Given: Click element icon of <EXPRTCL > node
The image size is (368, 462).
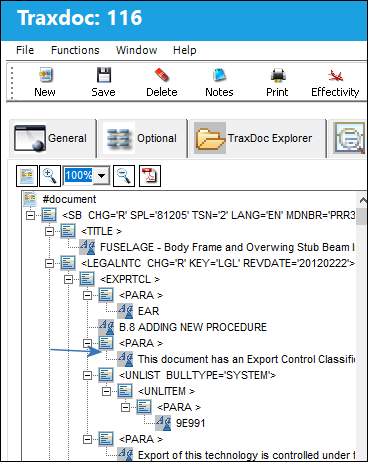Looking at the screenshot, I should pos(87,279).
